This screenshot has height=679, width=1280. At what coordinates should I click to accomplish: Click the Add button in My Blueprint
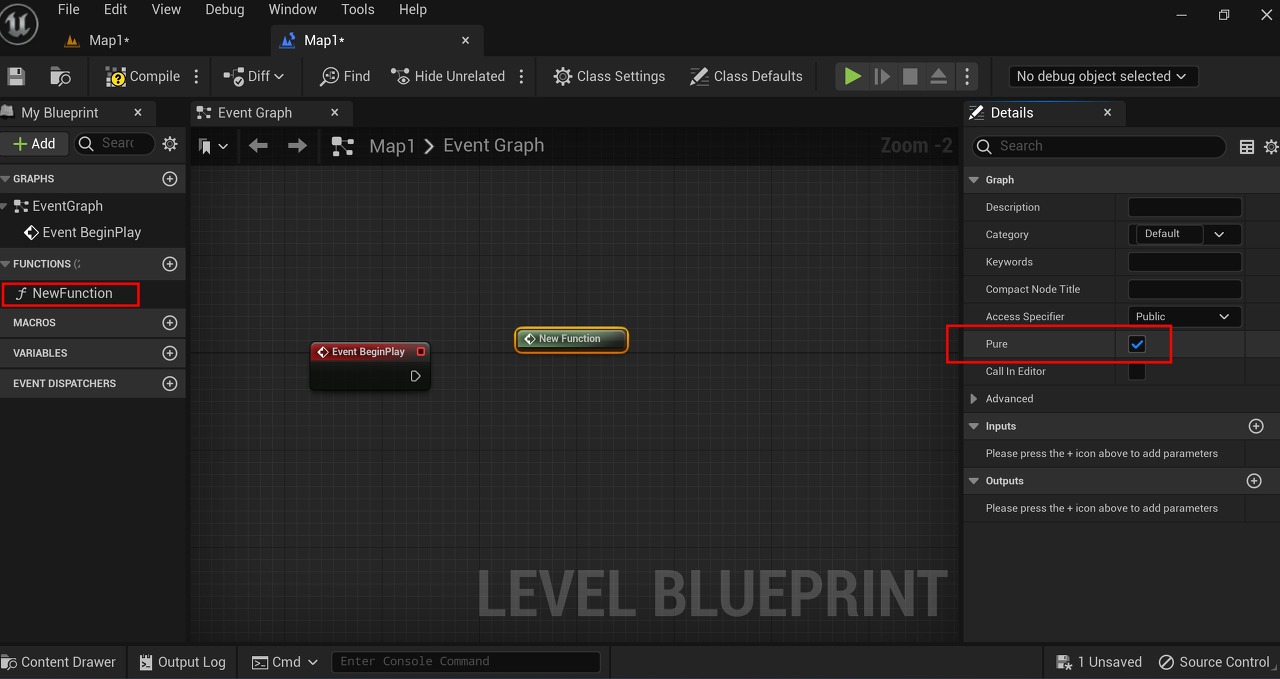[x=34, y=144]
